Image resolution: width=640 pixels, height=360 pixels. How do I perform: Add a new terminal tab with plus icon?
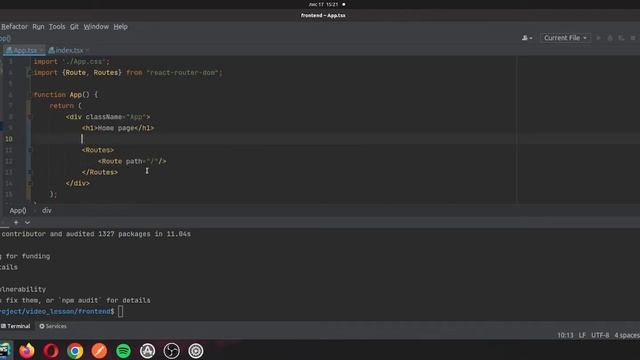point(16,222)
